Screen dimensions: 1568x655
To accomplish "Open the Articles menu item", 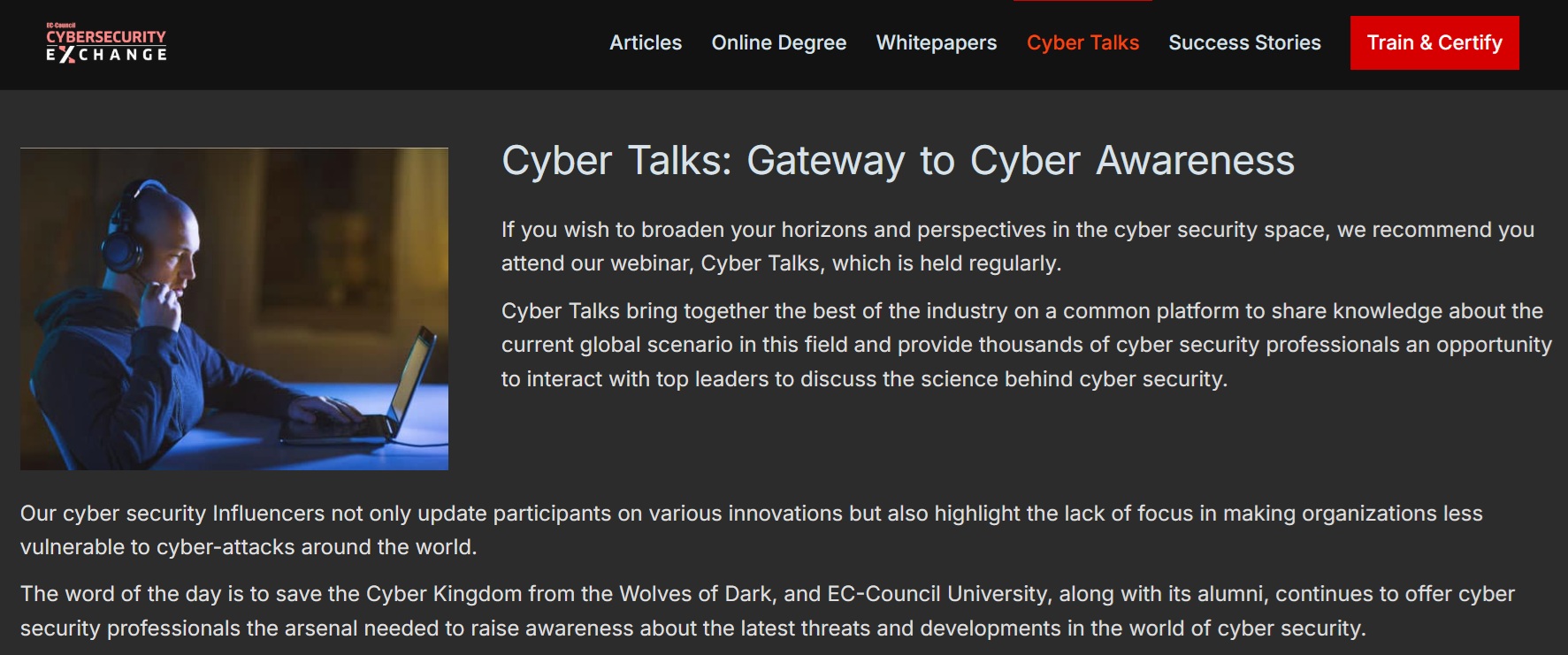I will (646, 42).
